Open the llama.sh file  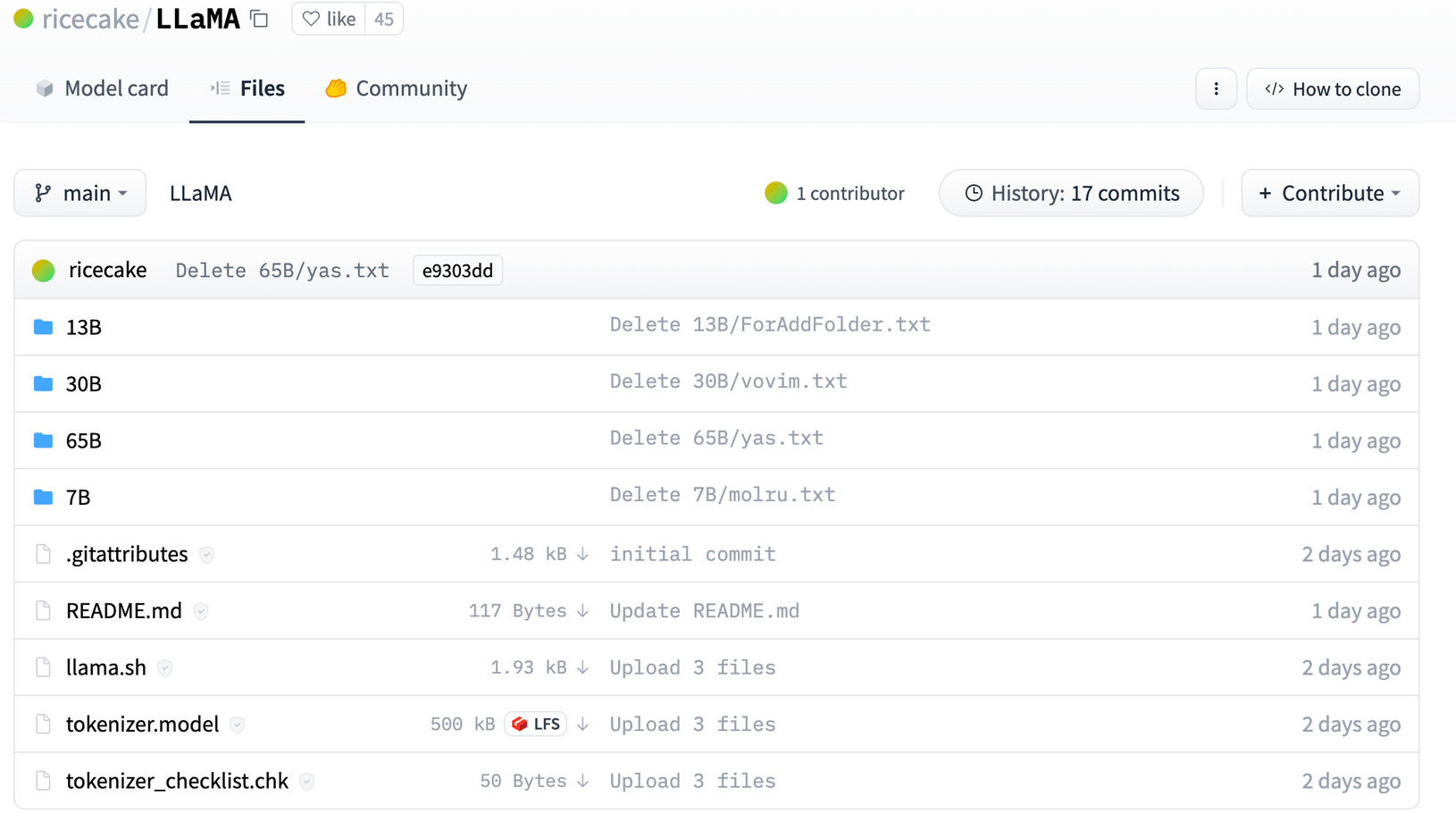point(106,667)
